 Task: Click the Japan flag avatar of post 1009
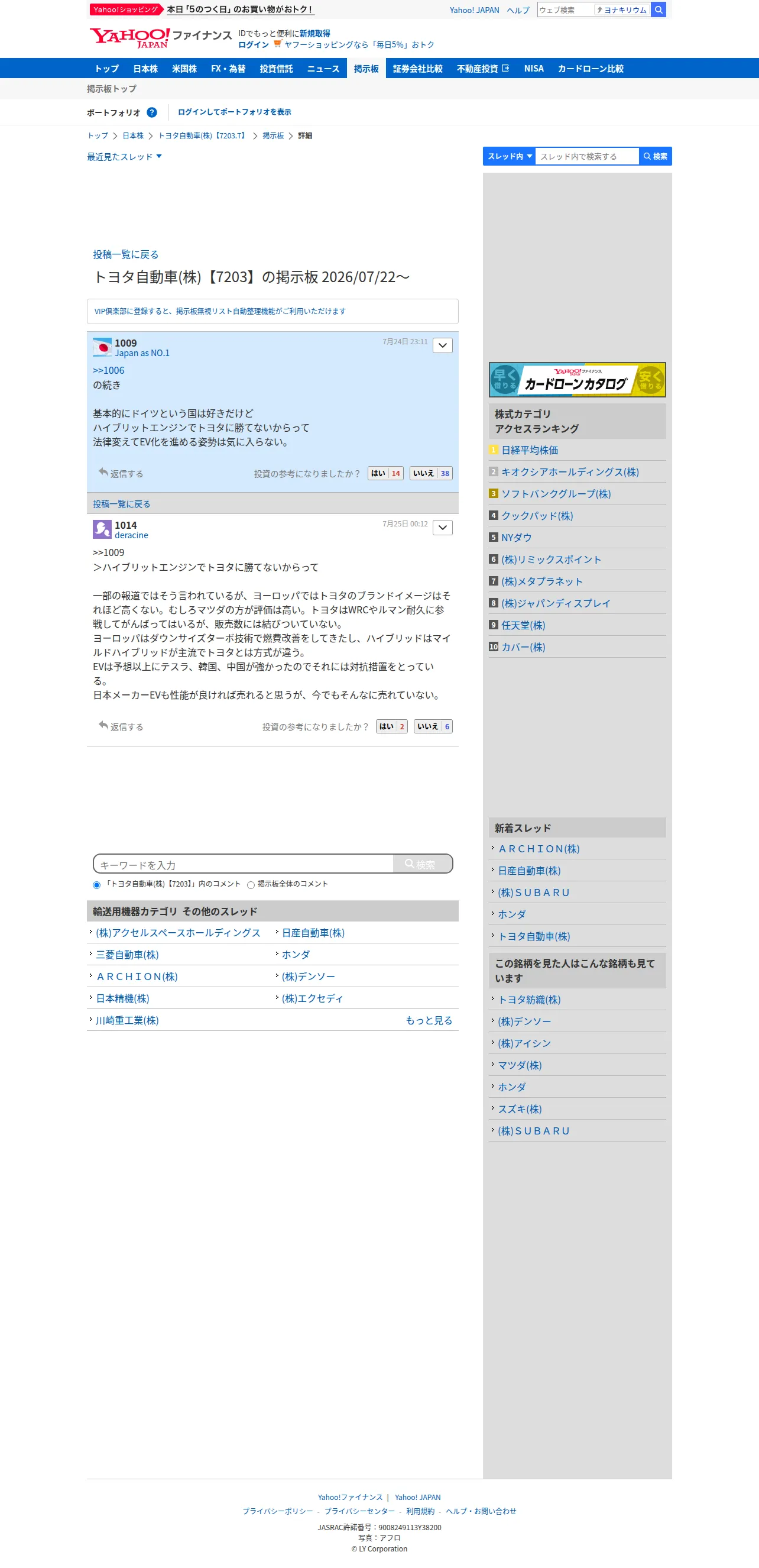click(x=102, y=348)
